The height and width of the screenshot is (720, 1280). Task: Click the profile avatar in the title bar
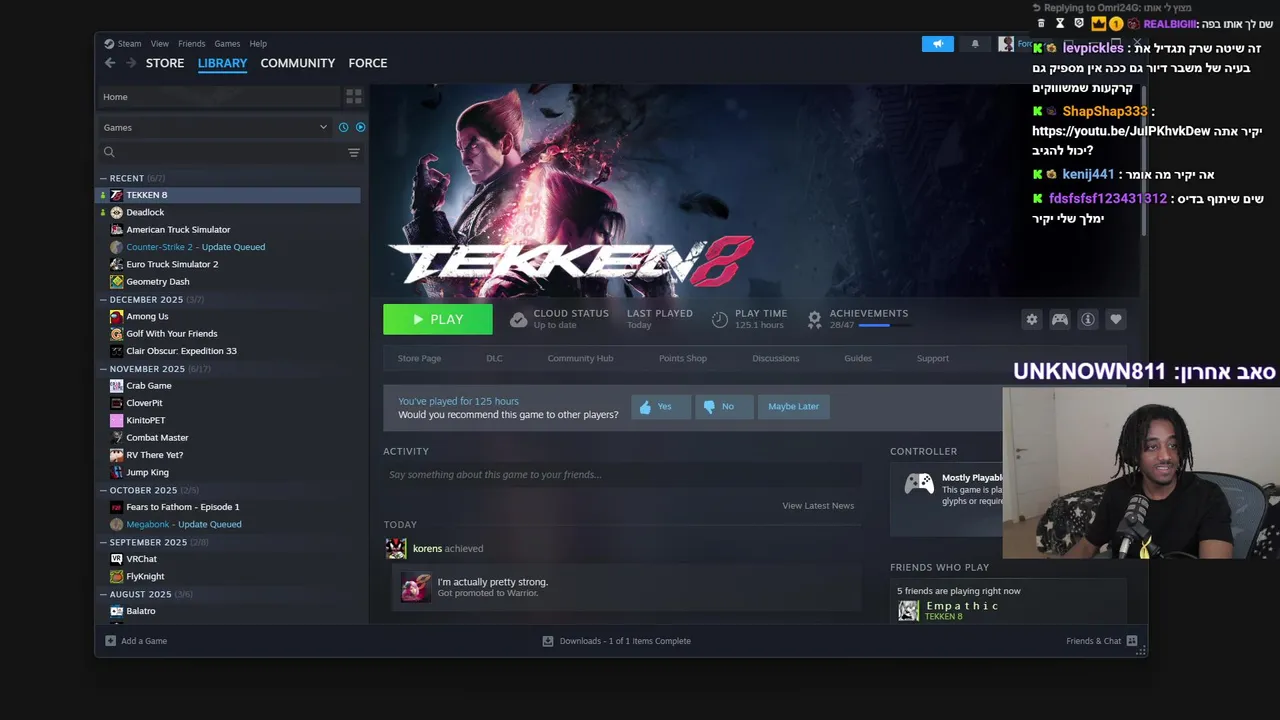[x=1005, y=44]
